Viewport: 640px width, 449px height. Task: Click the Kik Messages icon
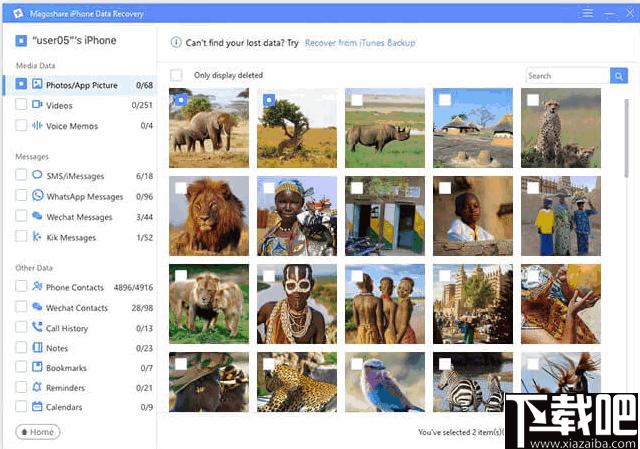click(x=37, y=237)
